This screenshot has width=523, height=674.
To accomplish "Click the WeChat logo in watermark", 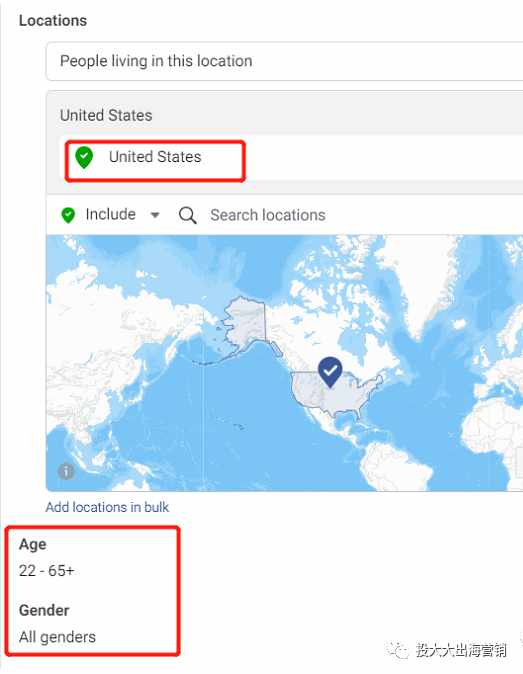I will (x=398, y=650).
